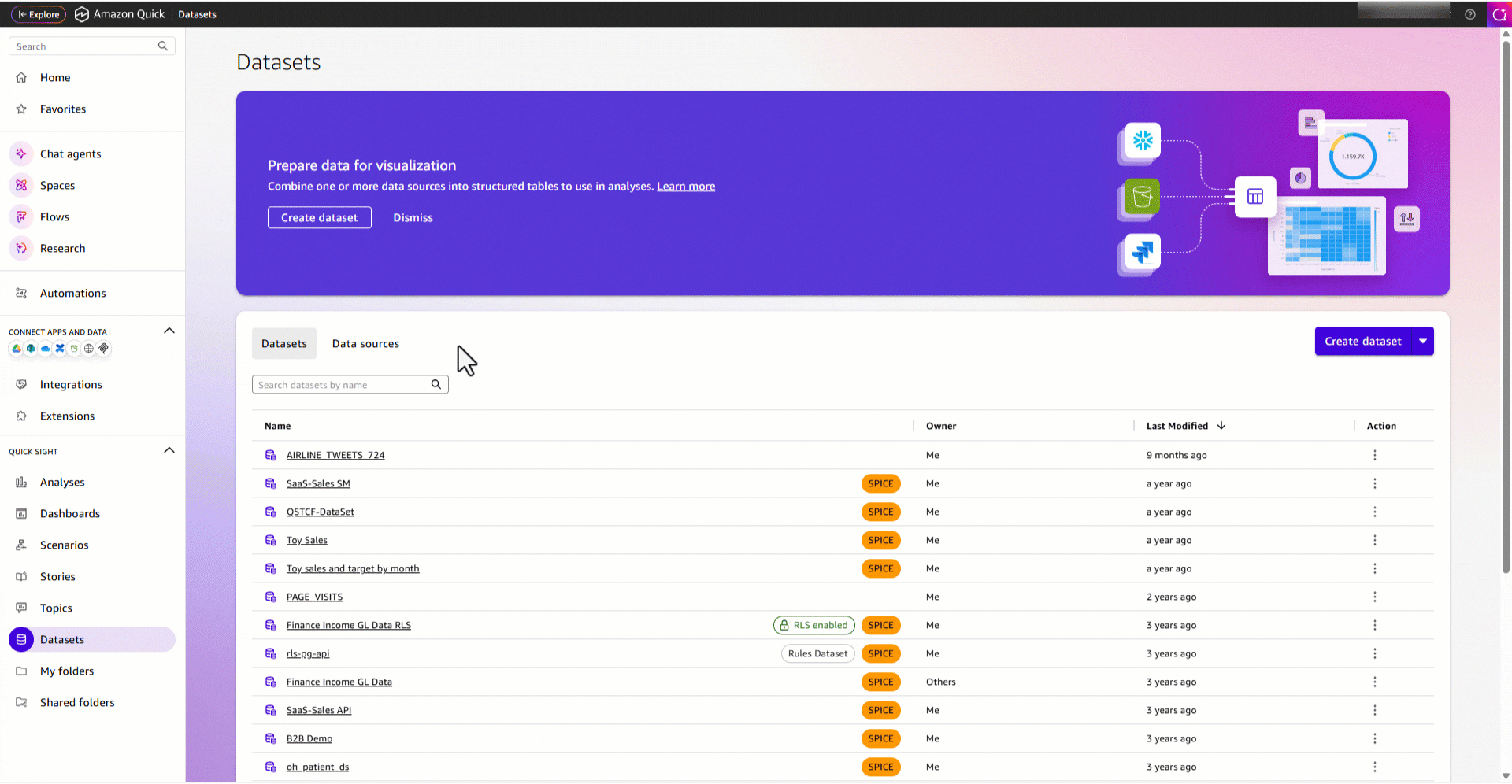Collapse the Quick Sight section
The image size is (1512, 784).
[x=169, y=451]
